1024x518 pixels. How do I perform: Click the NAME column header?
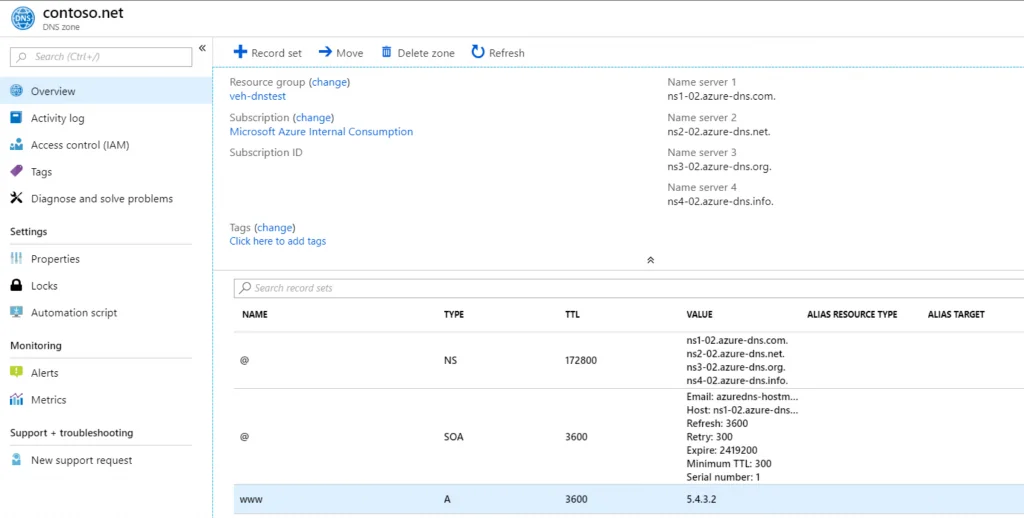(255, 314)
